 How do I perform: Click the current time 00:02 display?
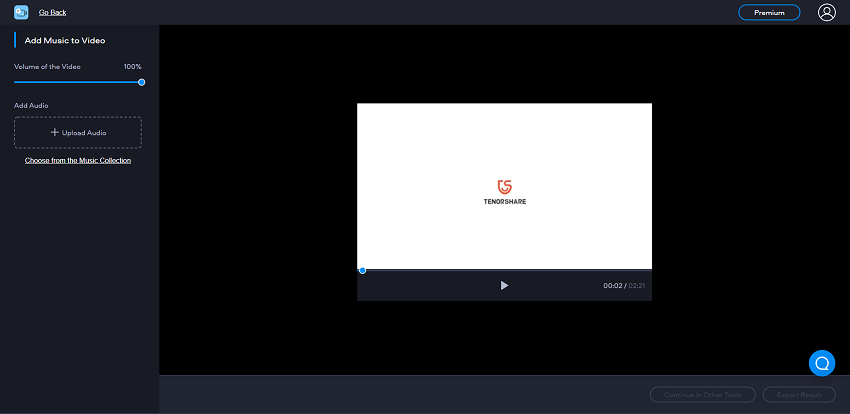(x=613, y=286)
